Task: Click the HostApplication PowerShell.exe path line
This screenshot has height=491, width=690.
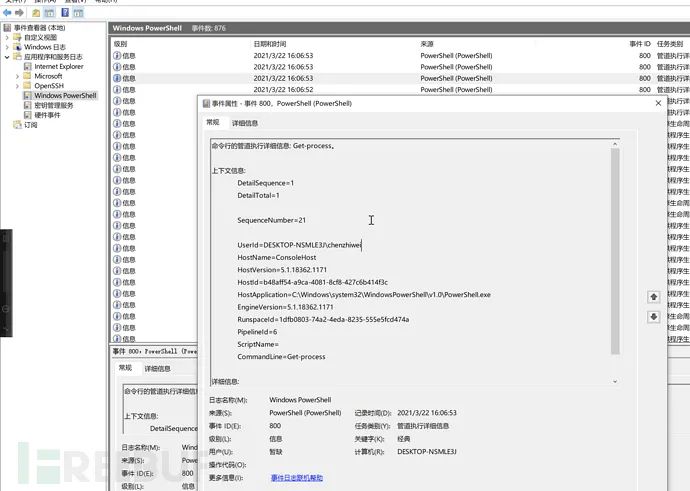Action: pos(364,295)
